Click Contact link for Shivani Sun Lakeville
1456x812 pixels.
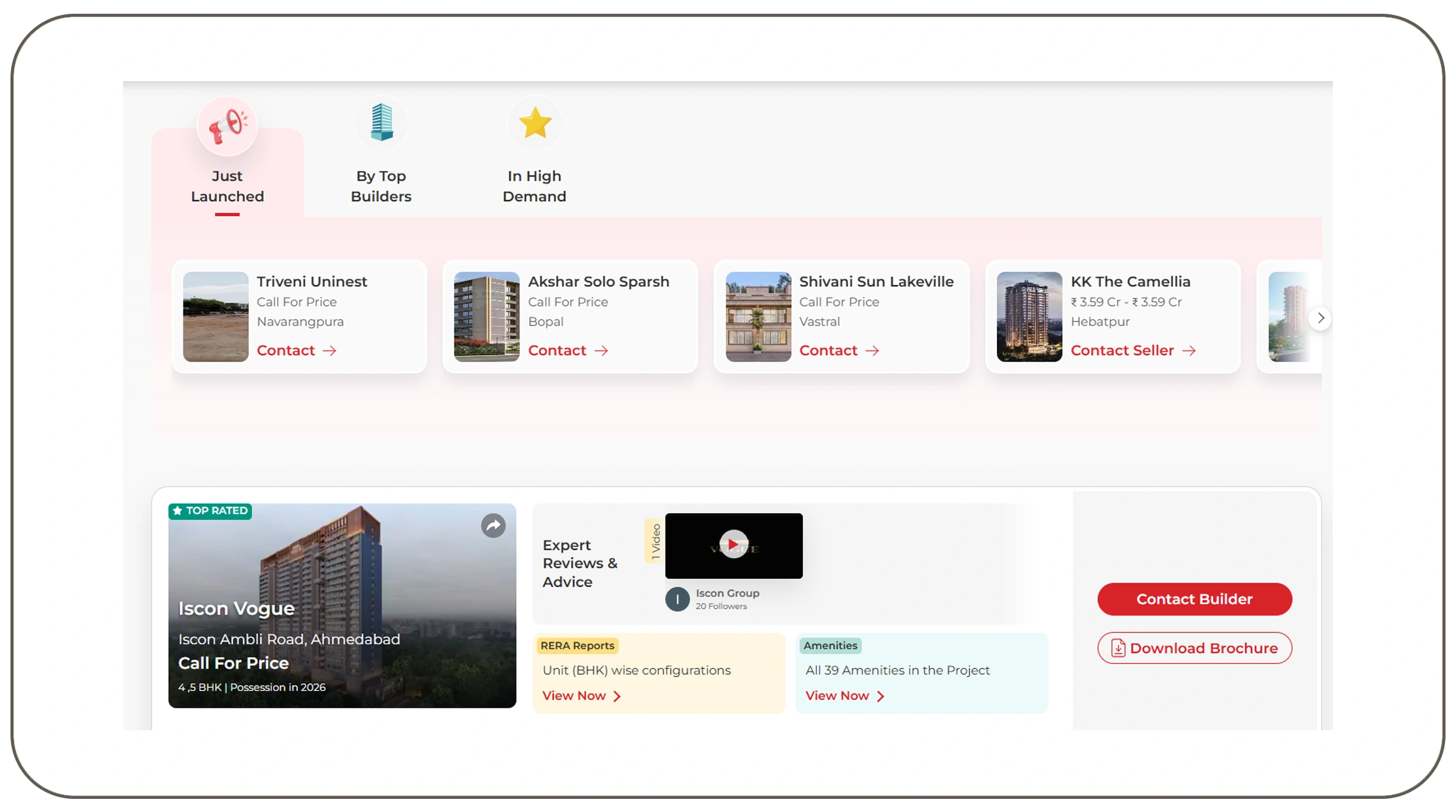coord(839,351)
